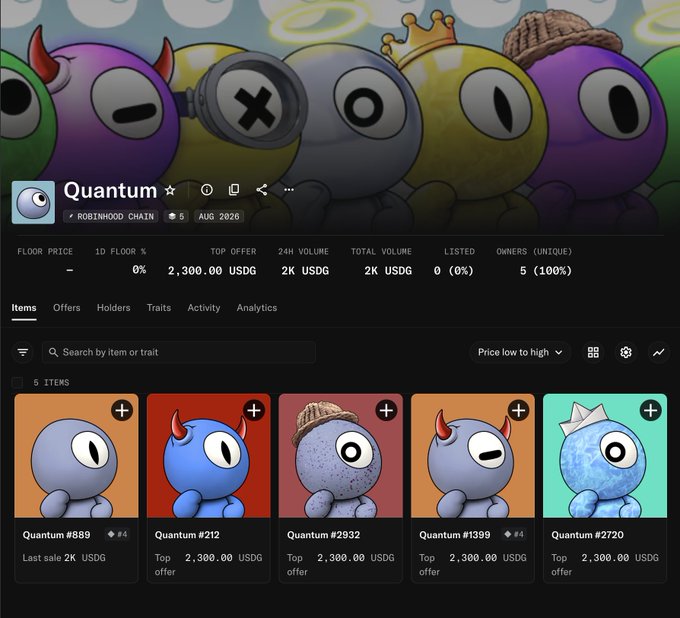Viewport: 680px width, 618px height.
Task: Click the Top Offer 2,300.00 USDG stat
Action: [x=212, y=262]
